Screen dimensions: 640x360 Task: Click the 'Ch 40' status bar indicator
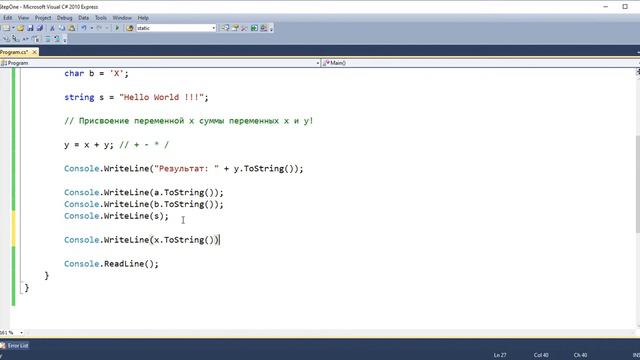coord(580,355)
